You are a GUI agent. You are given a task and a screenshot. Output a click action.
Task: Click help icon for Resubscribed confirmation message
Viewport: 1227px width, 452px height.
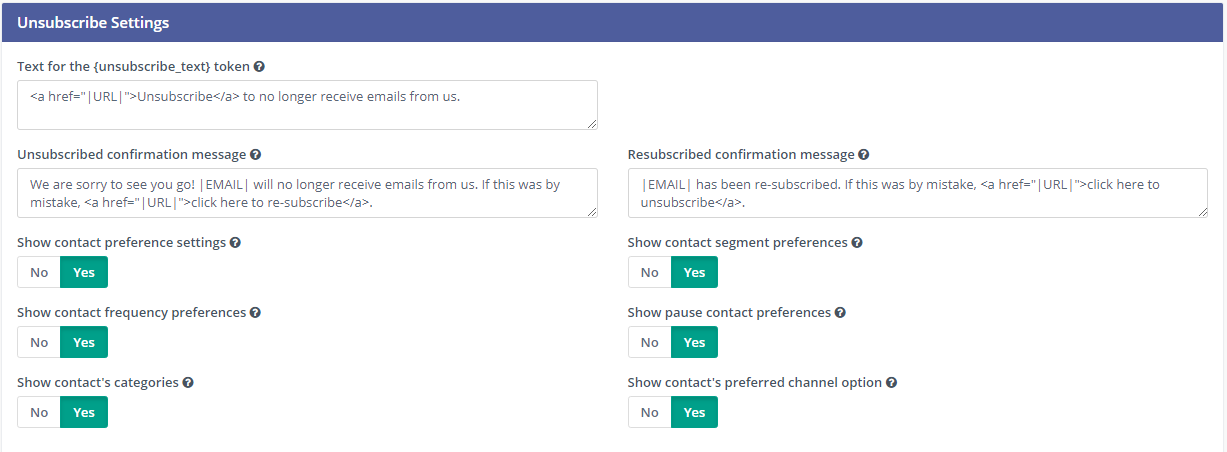864,155
